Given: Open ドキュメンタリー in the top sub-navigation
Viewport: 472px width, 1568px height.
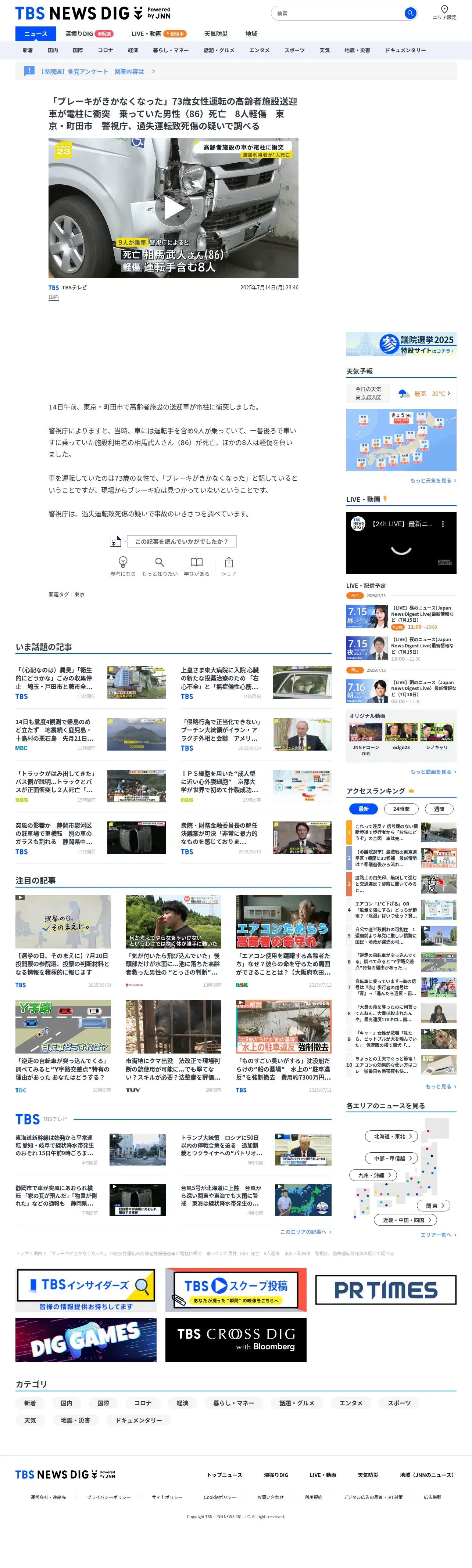Looking at the screenshot, I should point(405,51).
